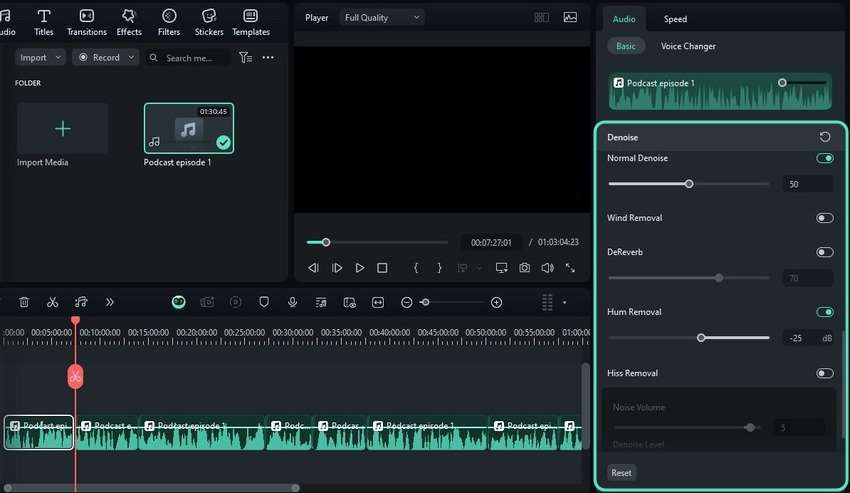Screen dimensions: 850x493
Task: Enable DeReverb
Action: pos(825,252)
